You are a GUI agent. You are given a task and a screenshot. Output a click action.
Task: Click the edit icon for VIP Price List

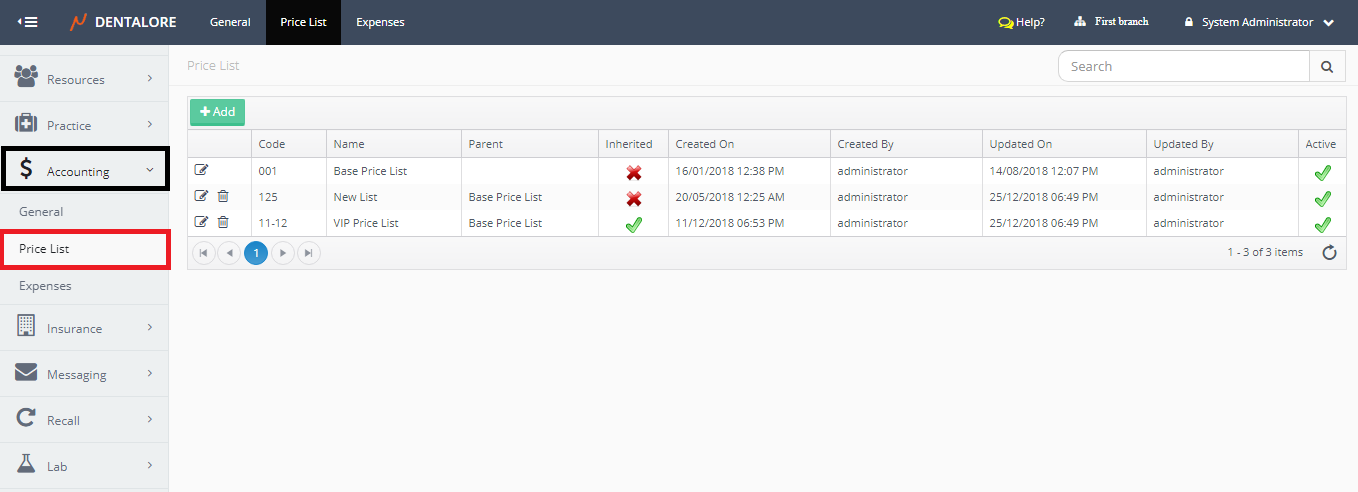(x=201, y=222)
